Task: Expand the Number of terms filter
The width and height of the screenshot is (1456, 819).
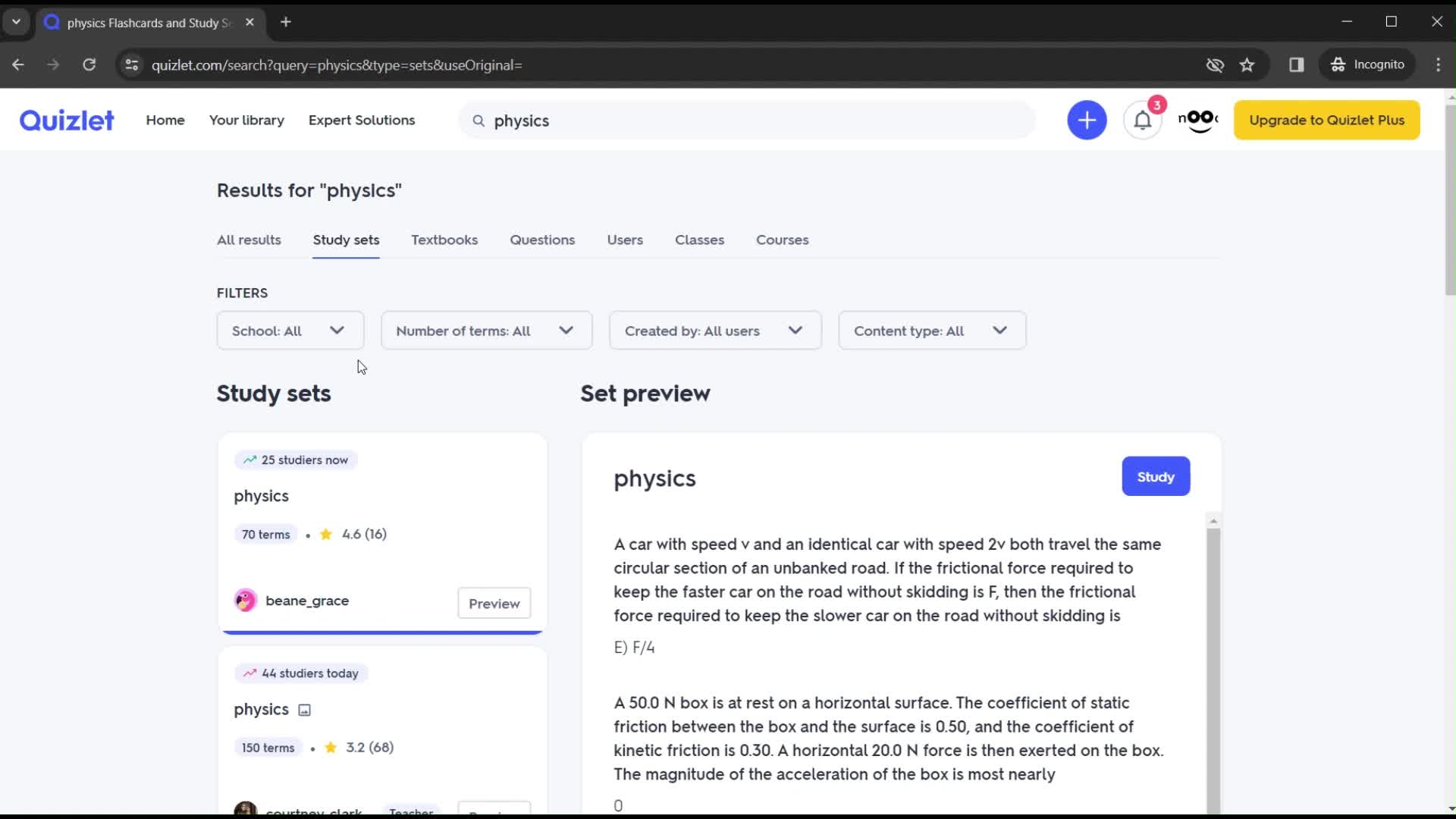Action: click(487, 331)
